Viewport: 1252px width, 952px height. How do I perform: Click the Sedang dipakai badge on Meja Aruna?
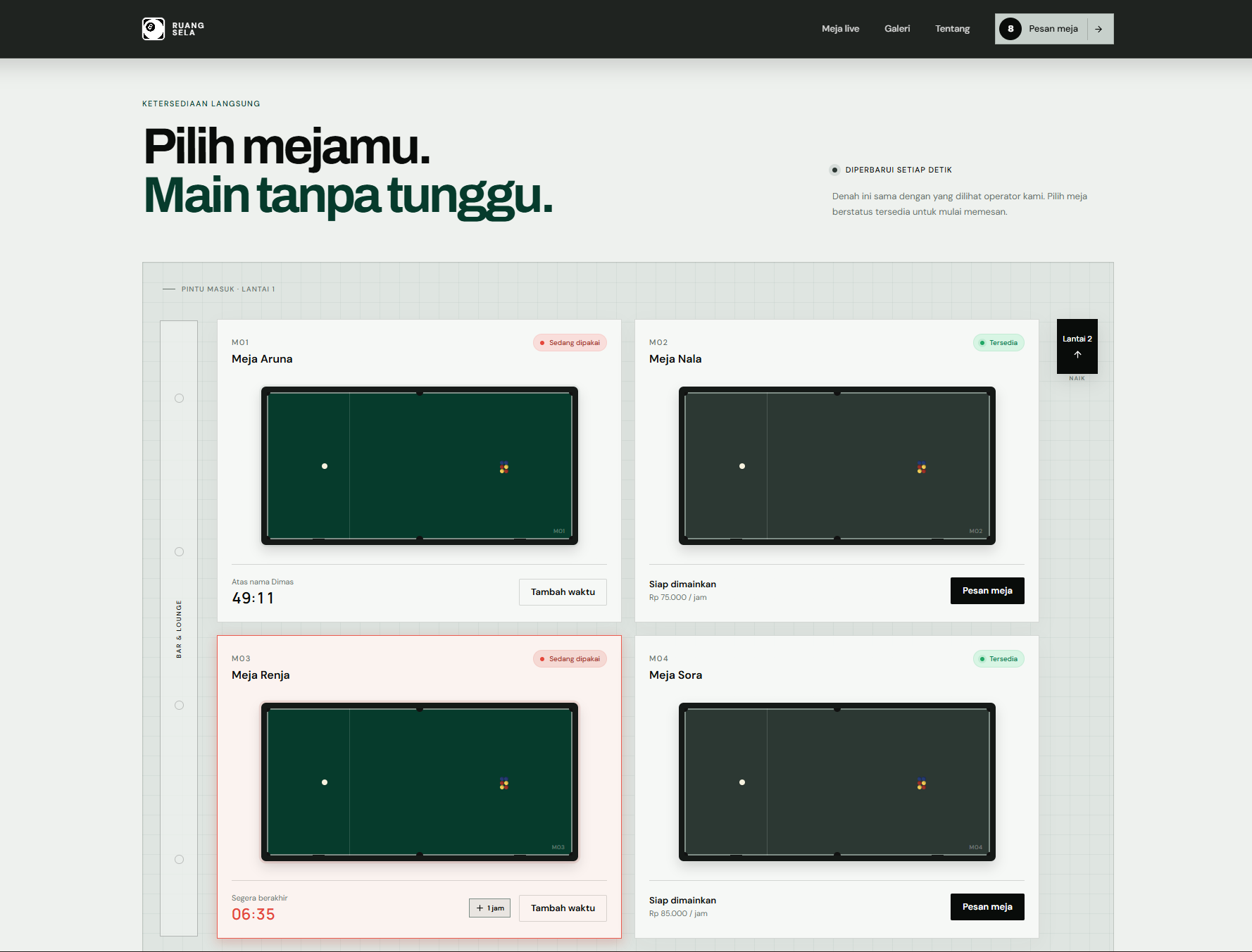[x=570, y=343]
